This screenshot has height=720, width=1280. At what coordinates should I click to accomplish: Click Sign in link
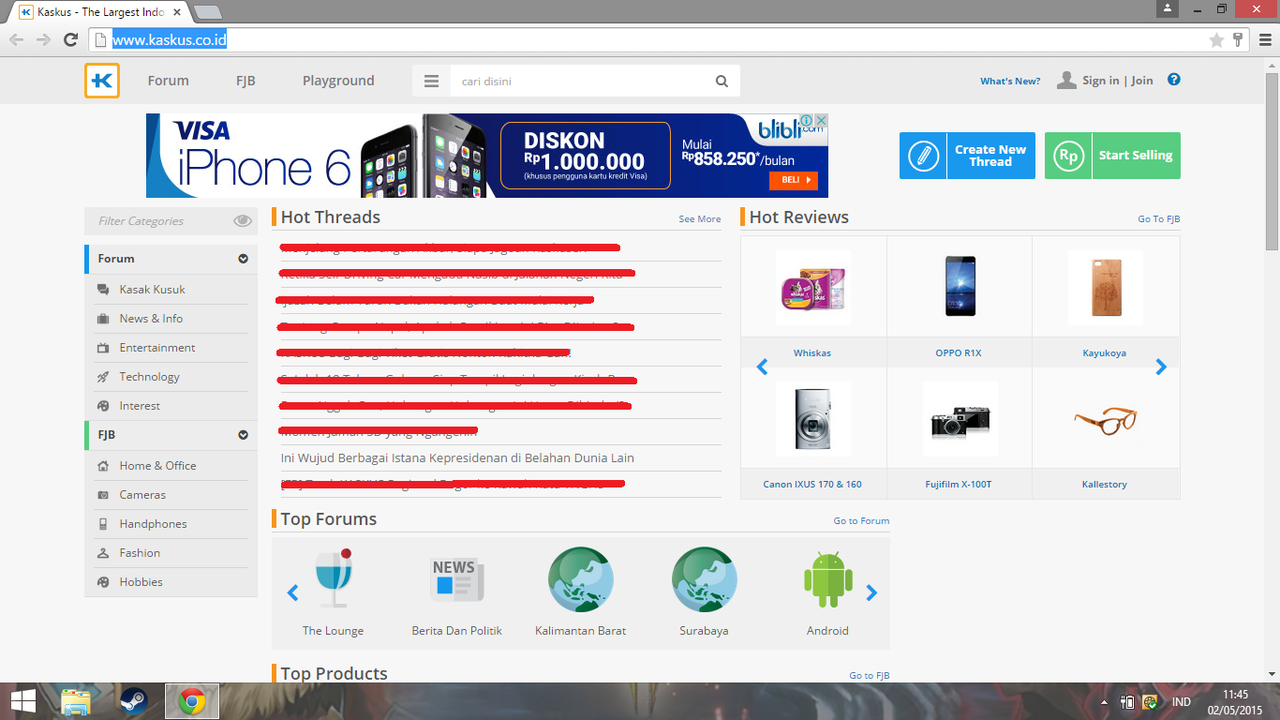click(x=1100, y=81)
